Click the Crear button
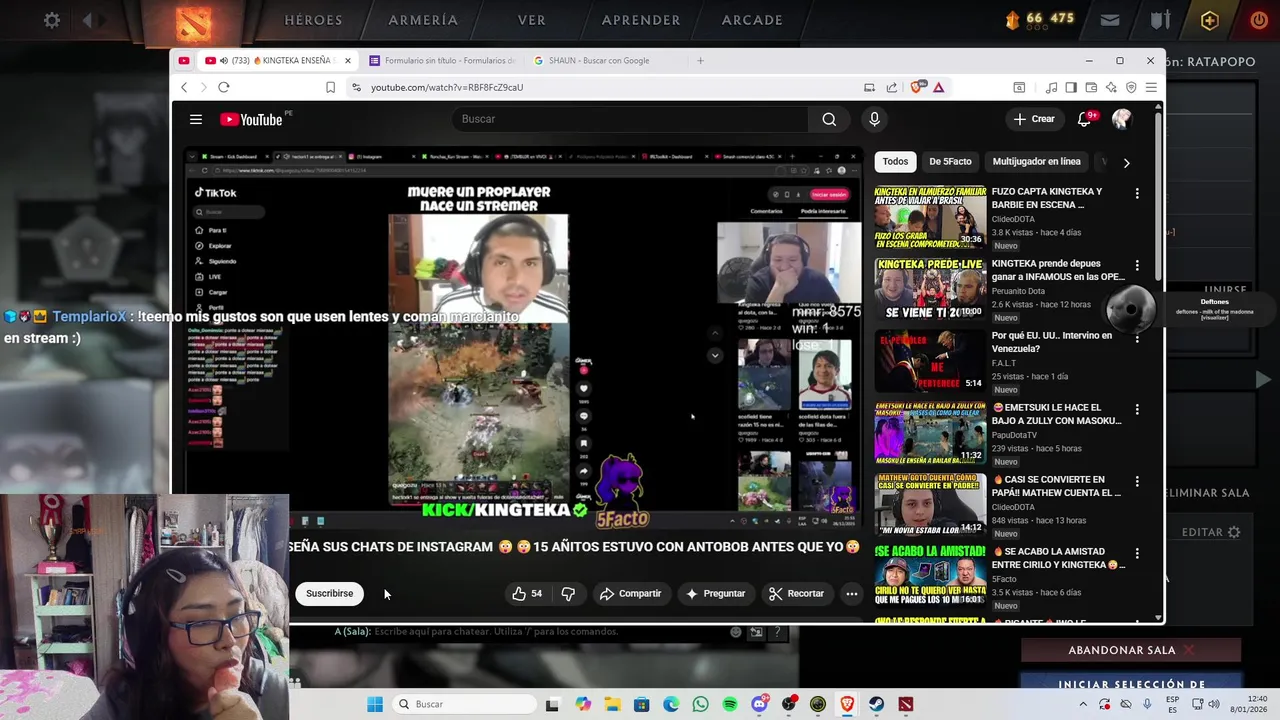The width and height of the screenshot is (1280, 720). tap(1033, 119)
